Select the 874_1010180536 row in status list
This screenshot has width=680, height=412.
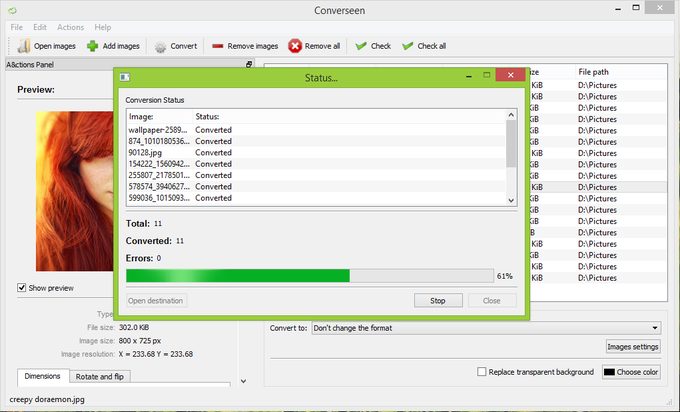pos(316,141)
